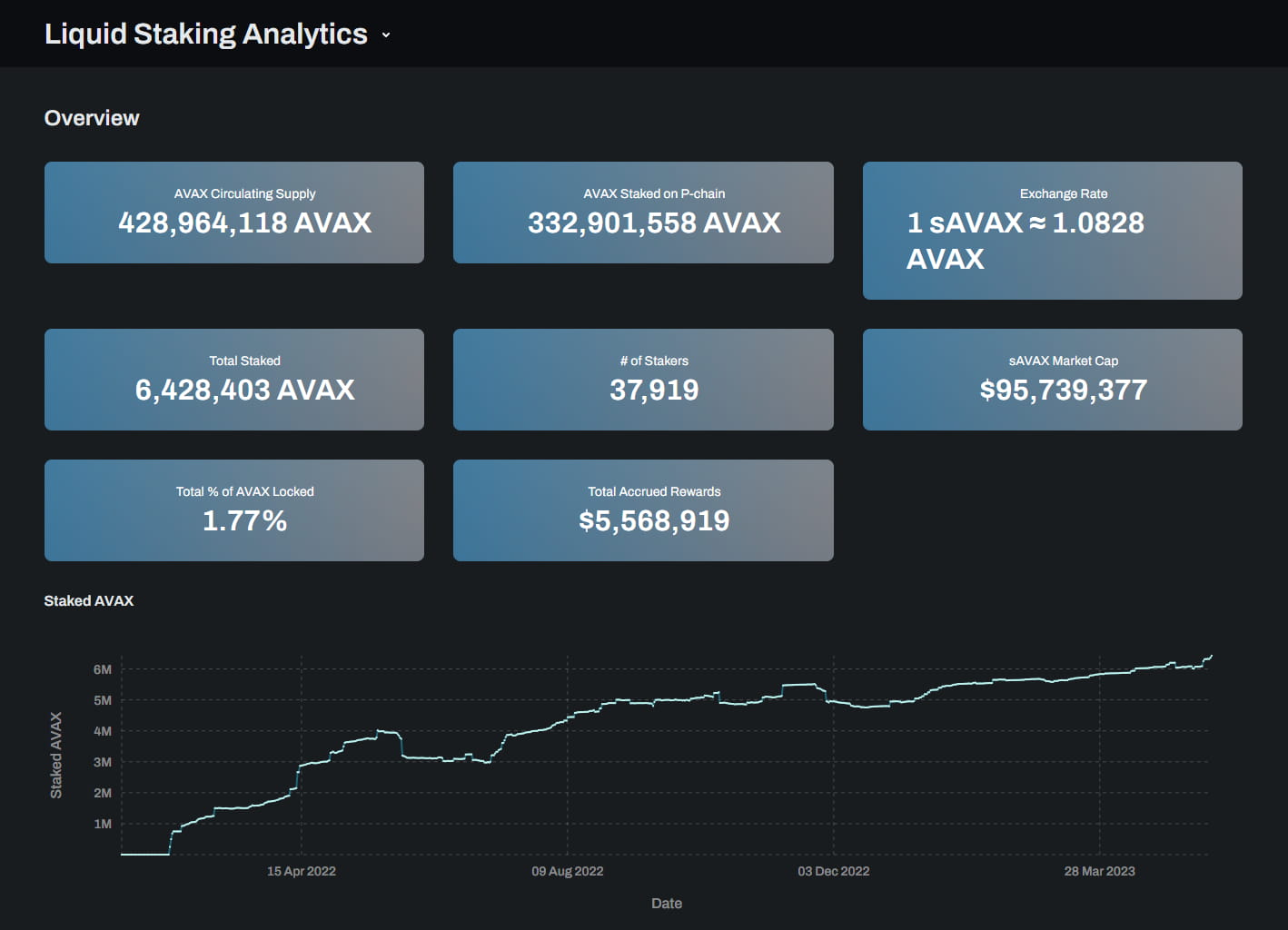The height and width of the screenshot is (930, 1288).
Task: Select the AVAX Circulating Supply card
Action: click(233, 212)
